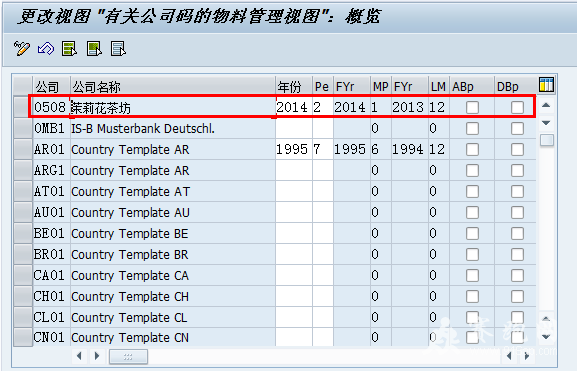Click vertical scrollbar up arrow at top
The image size is (577, 371).
pyautogui.click(x=546, y=106)
